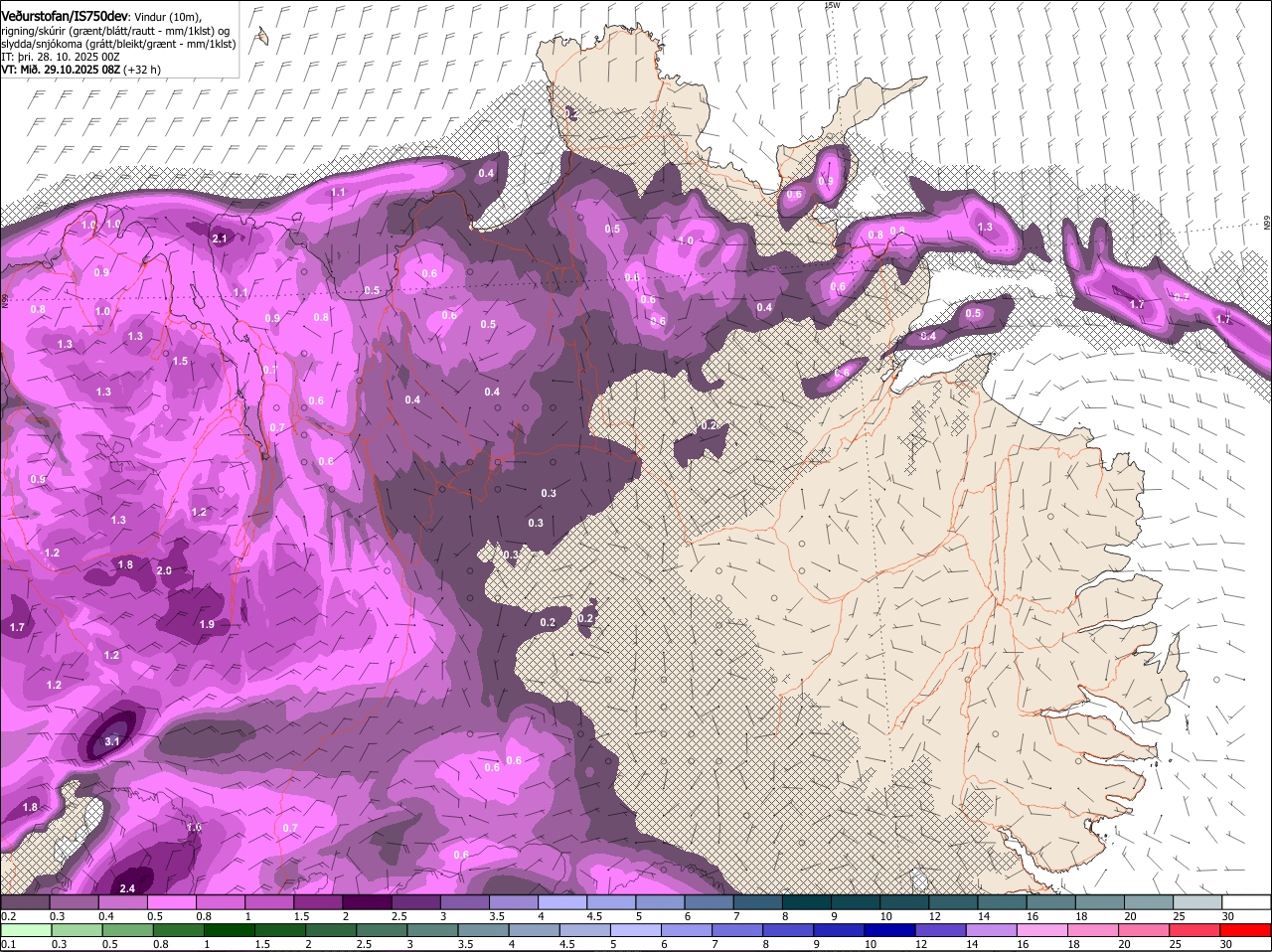
Task: Click the 3.1 precipitation maximum label
Action: point(112,741)
